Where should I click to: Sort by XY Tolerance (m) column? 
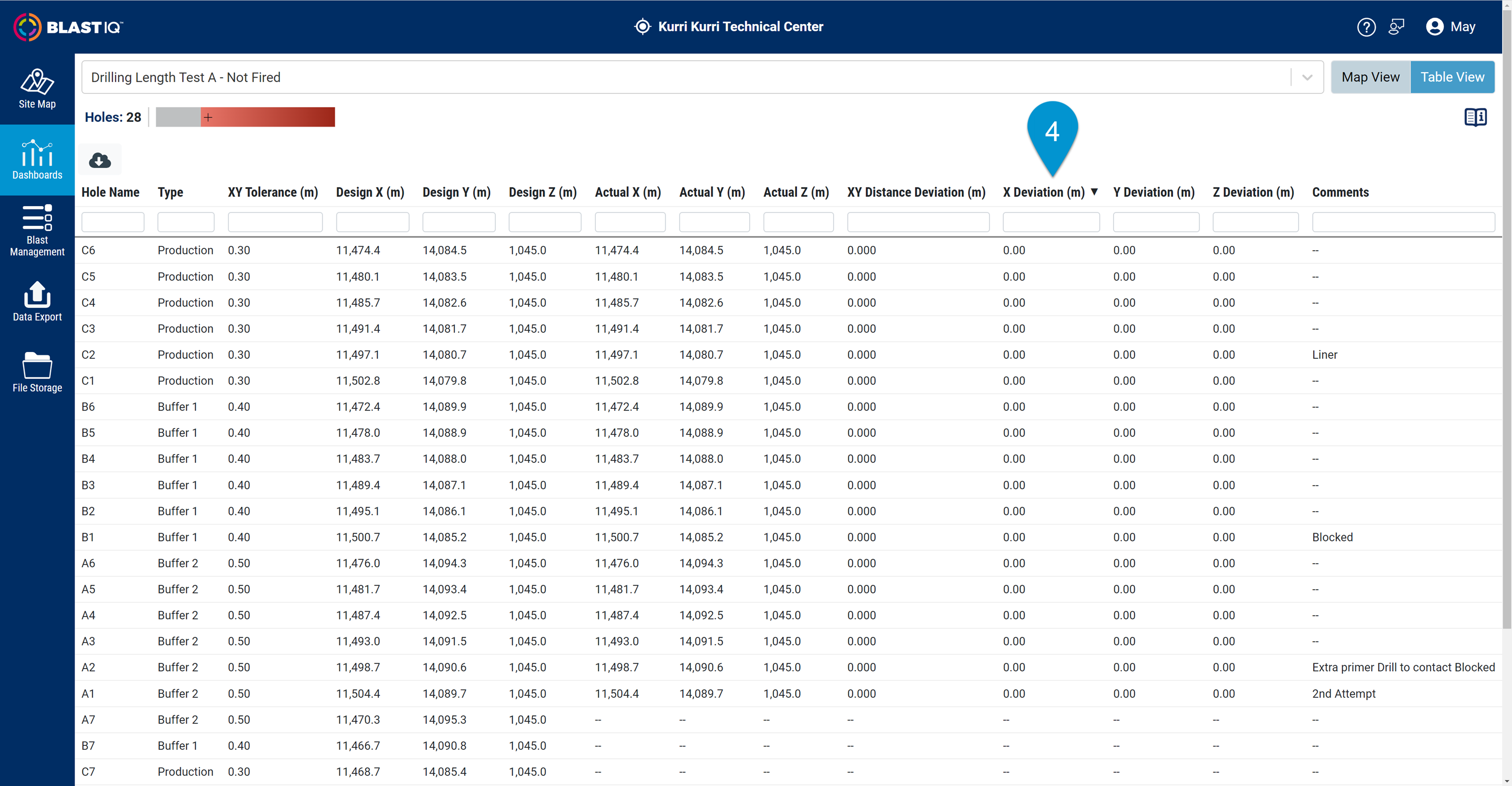click(273, 192)
